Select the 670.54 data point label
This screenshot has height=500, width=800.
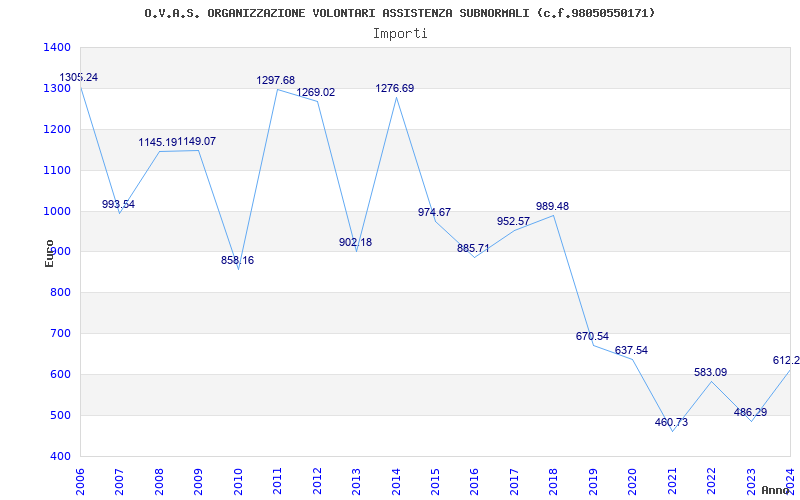click(592, 337)
